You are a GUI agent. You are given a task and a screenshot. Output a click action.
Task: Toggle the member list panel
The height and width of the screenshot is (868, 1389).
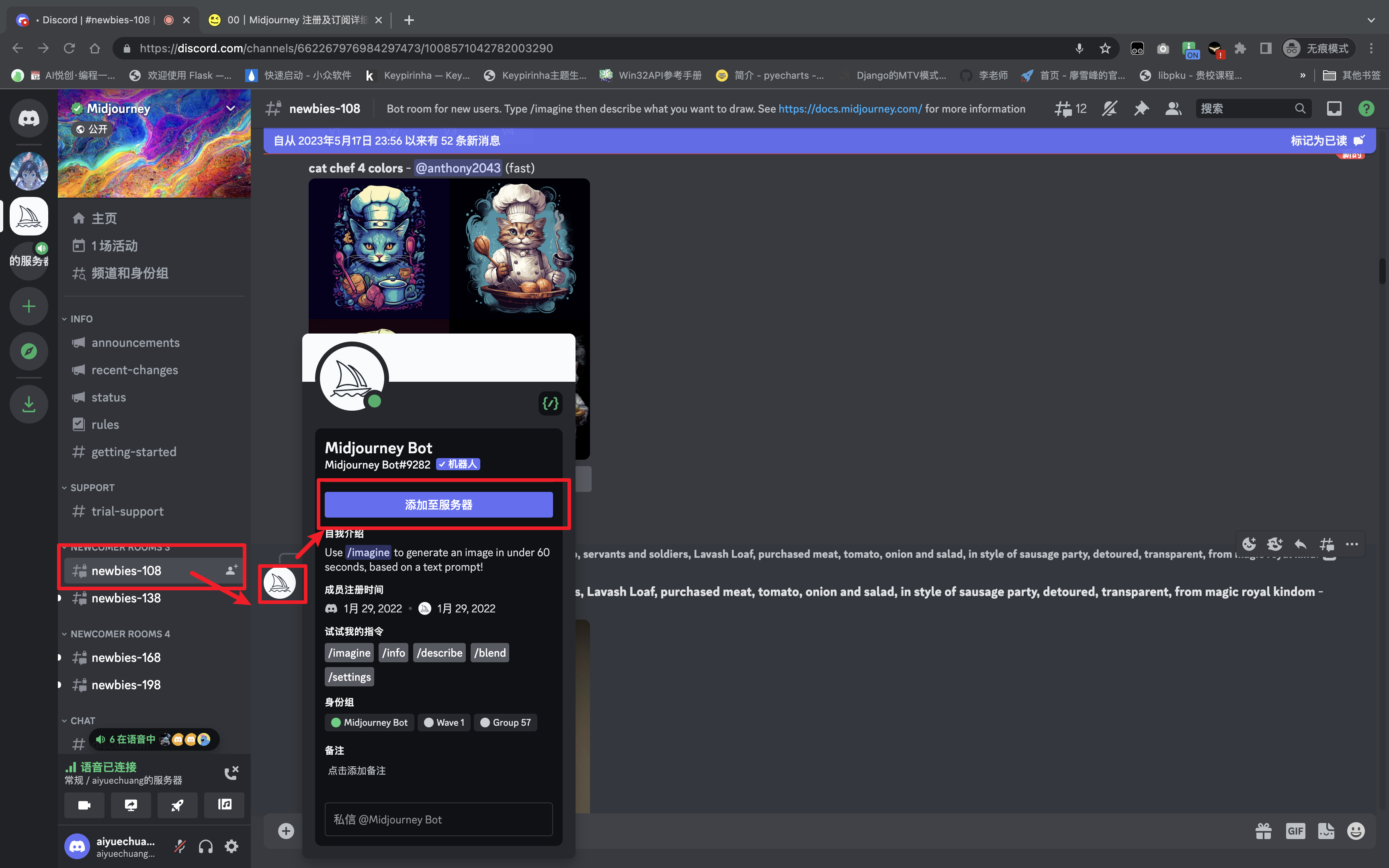pos(1173,108)
